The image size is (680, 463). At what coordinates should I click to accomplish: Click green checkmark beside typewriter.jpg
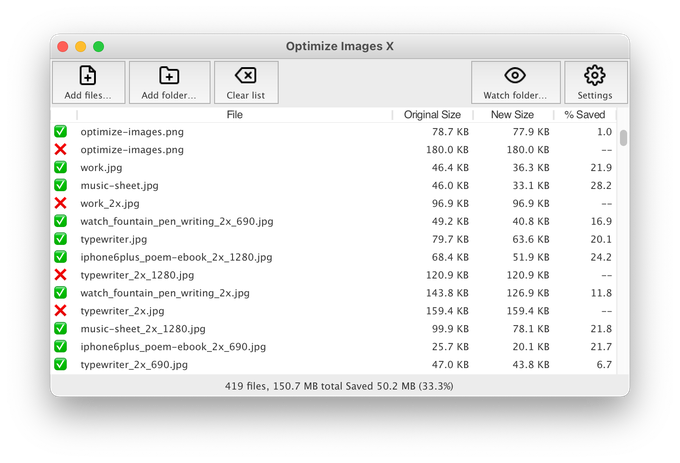coord(61,239)
